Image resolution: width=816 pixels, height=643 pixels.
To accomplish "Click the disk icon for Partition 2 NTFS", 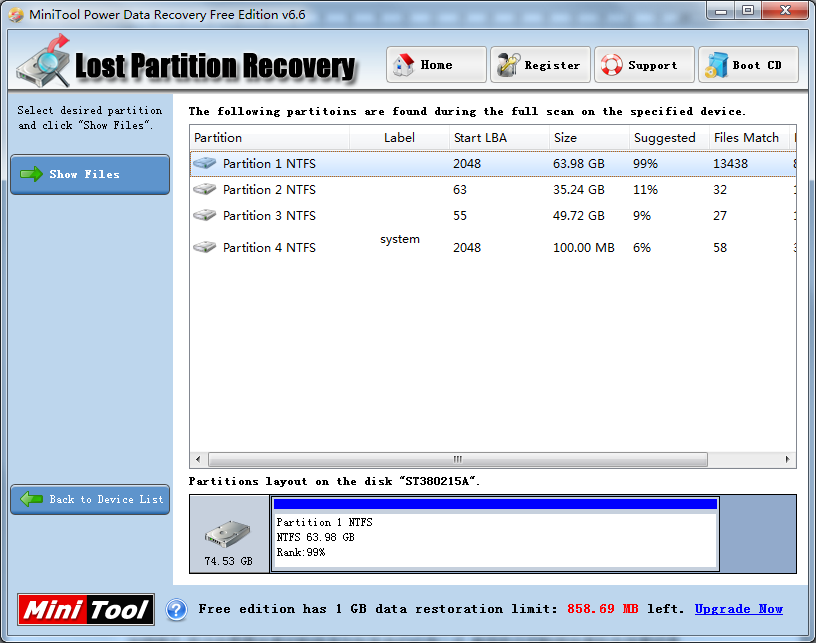I will pos(205,189).
